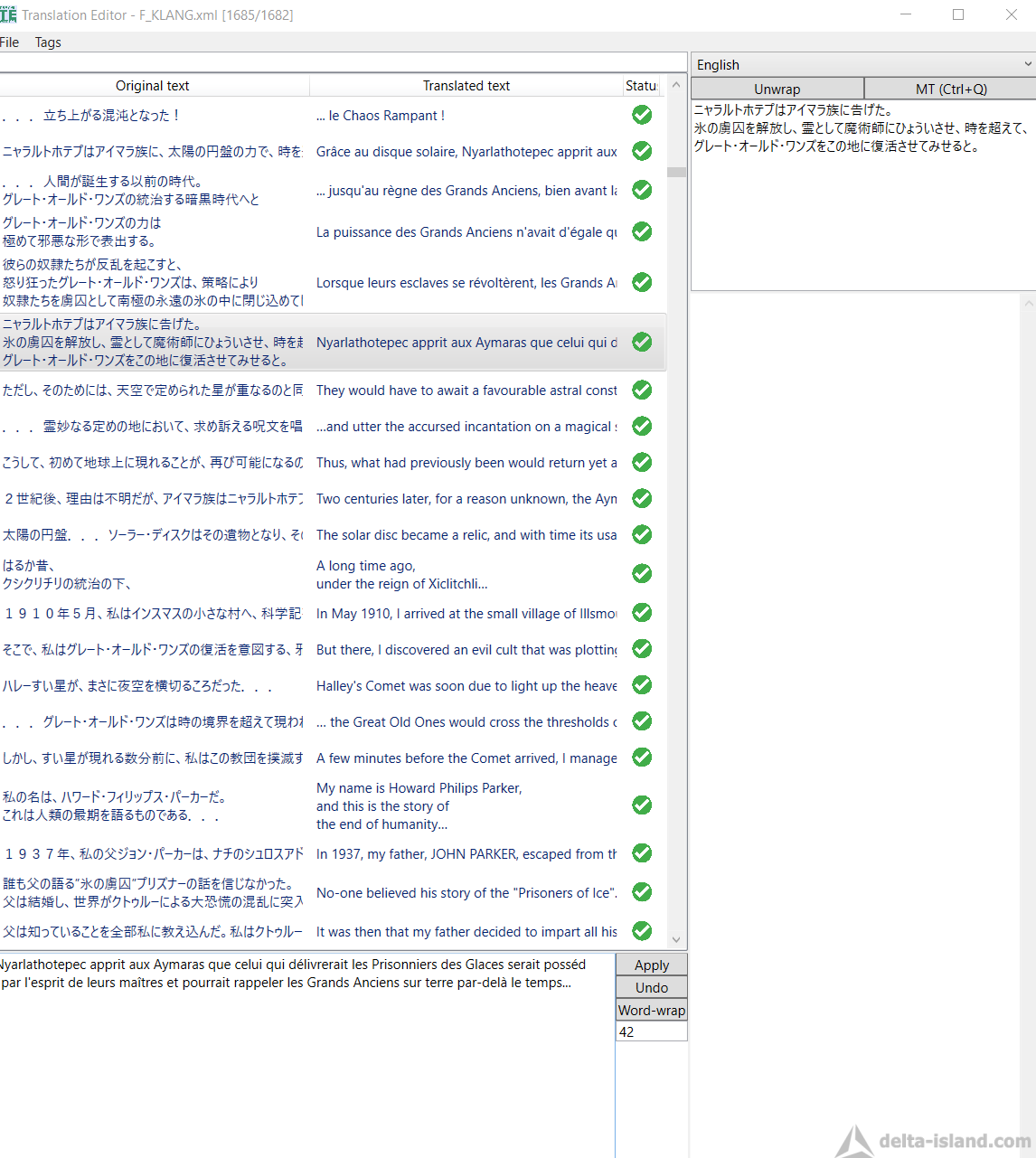Open the Tags menu
The height and width of the screenshot is (1158, 1036).
coord(48,42)
